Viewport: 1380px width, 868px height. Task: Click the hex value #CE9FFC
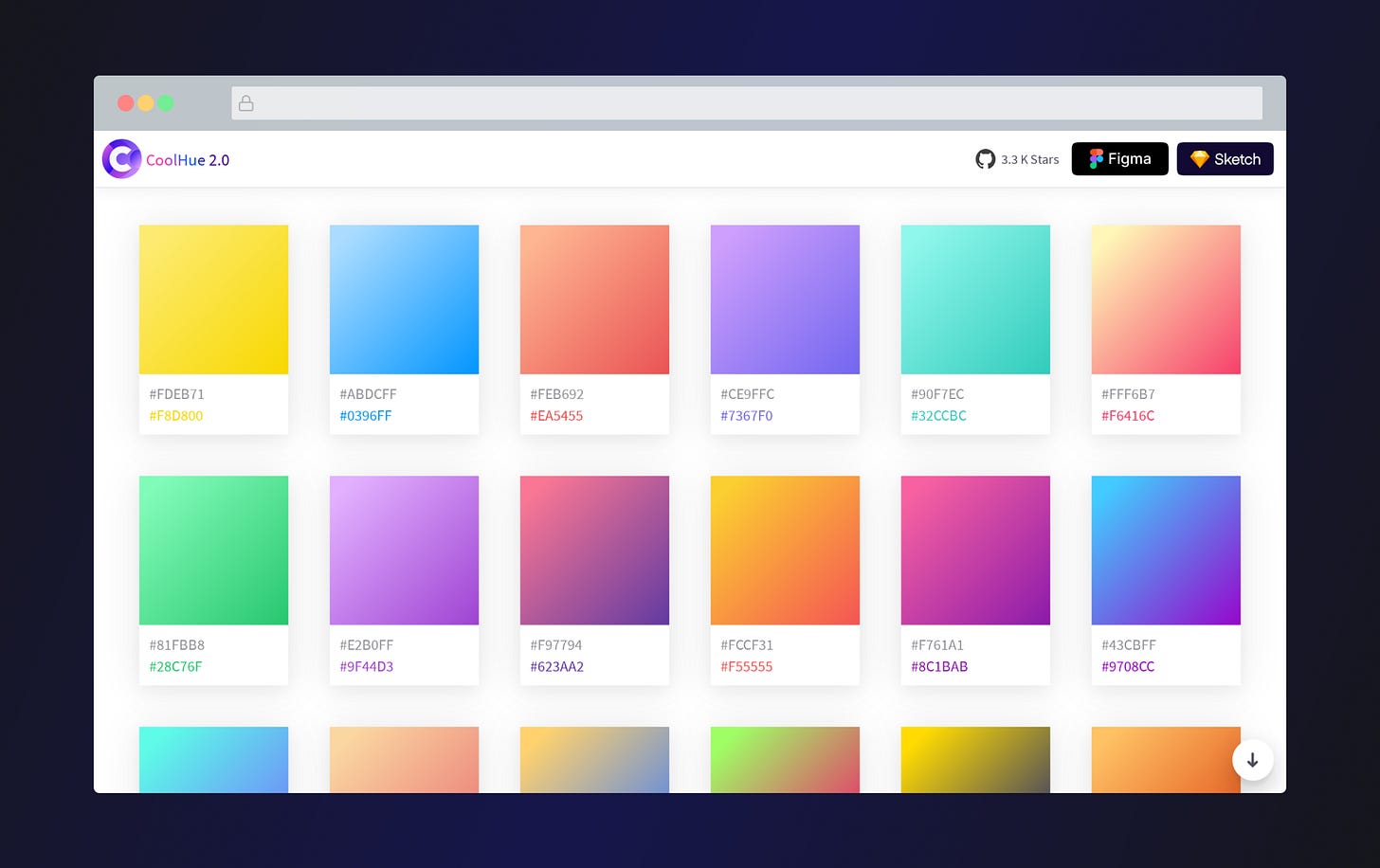[x=748, y=394]
